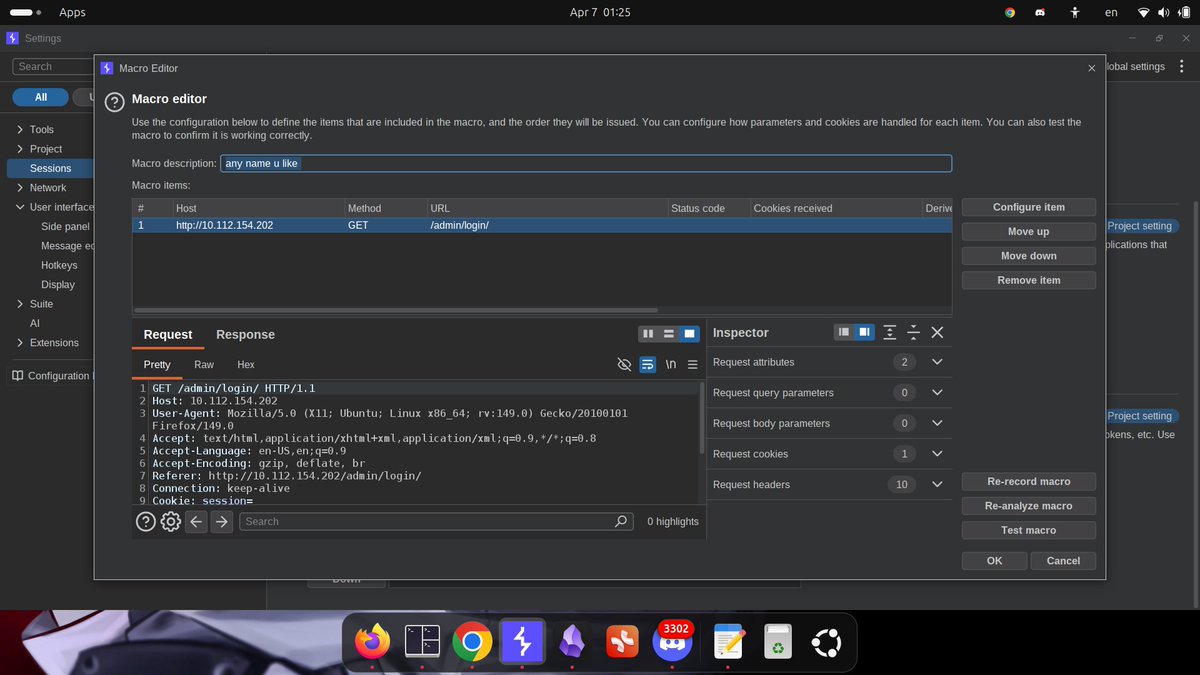The height and width of the screenshot is (675, 1200).
Task: Open the trash in the dock
Action: [777, 641]
